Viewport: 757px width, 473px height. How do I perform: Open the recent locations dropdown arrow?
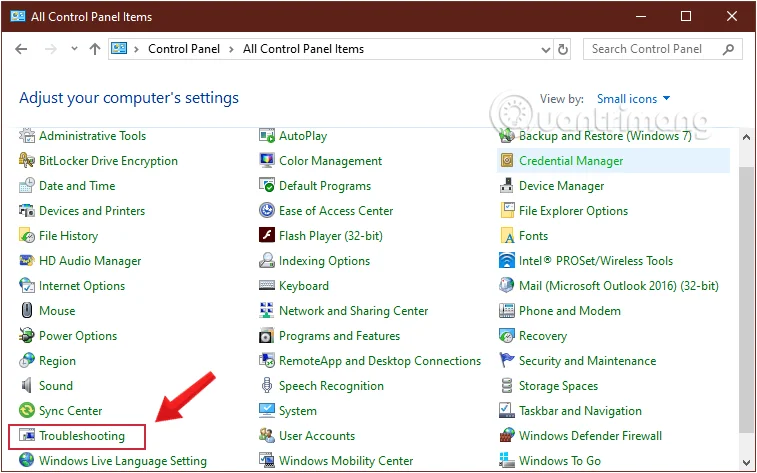(74, 49)
